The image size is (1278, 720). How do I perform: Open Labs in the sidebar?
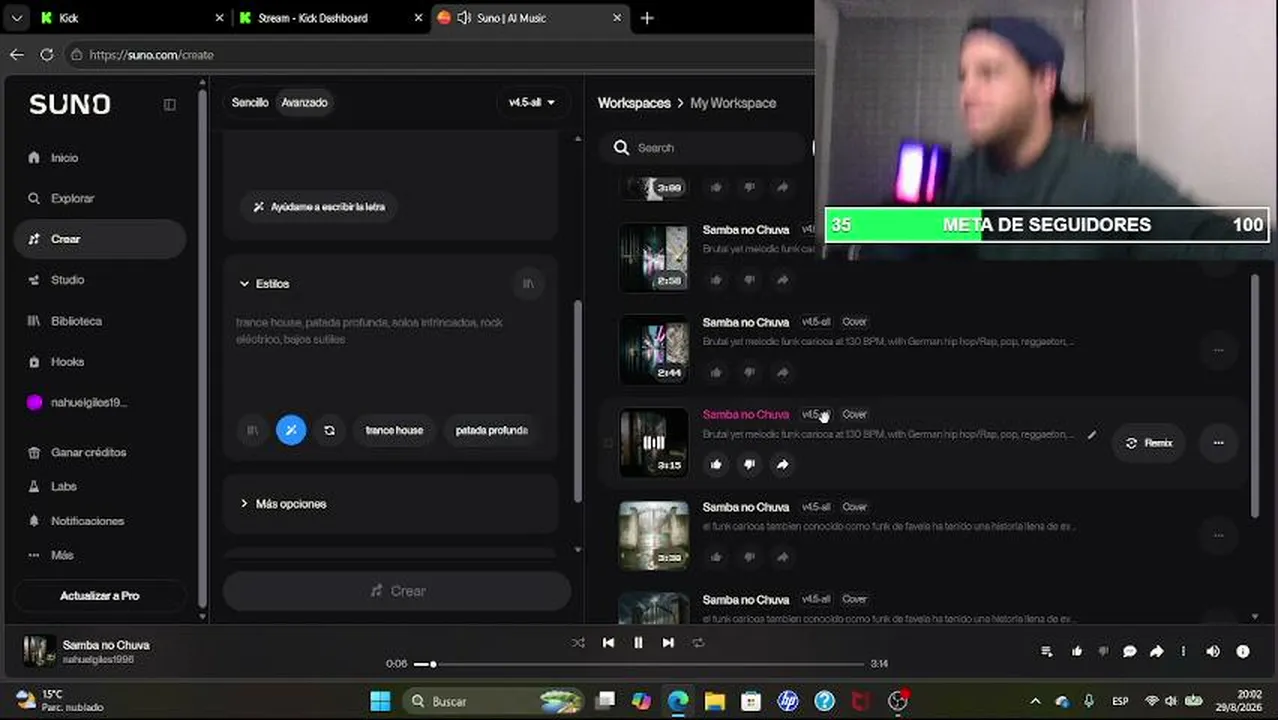point(63,487)
